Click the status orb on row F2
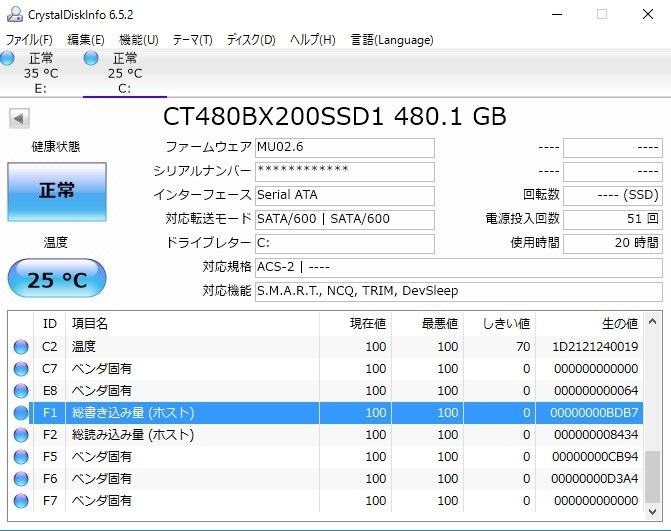This screenshot has width=671, height=531. [21, 435]
